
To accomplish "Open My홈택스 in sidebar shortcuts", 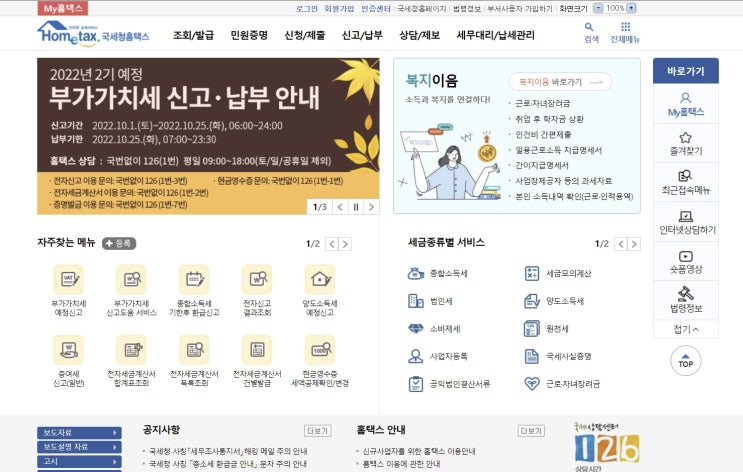I will coord(686,105).
